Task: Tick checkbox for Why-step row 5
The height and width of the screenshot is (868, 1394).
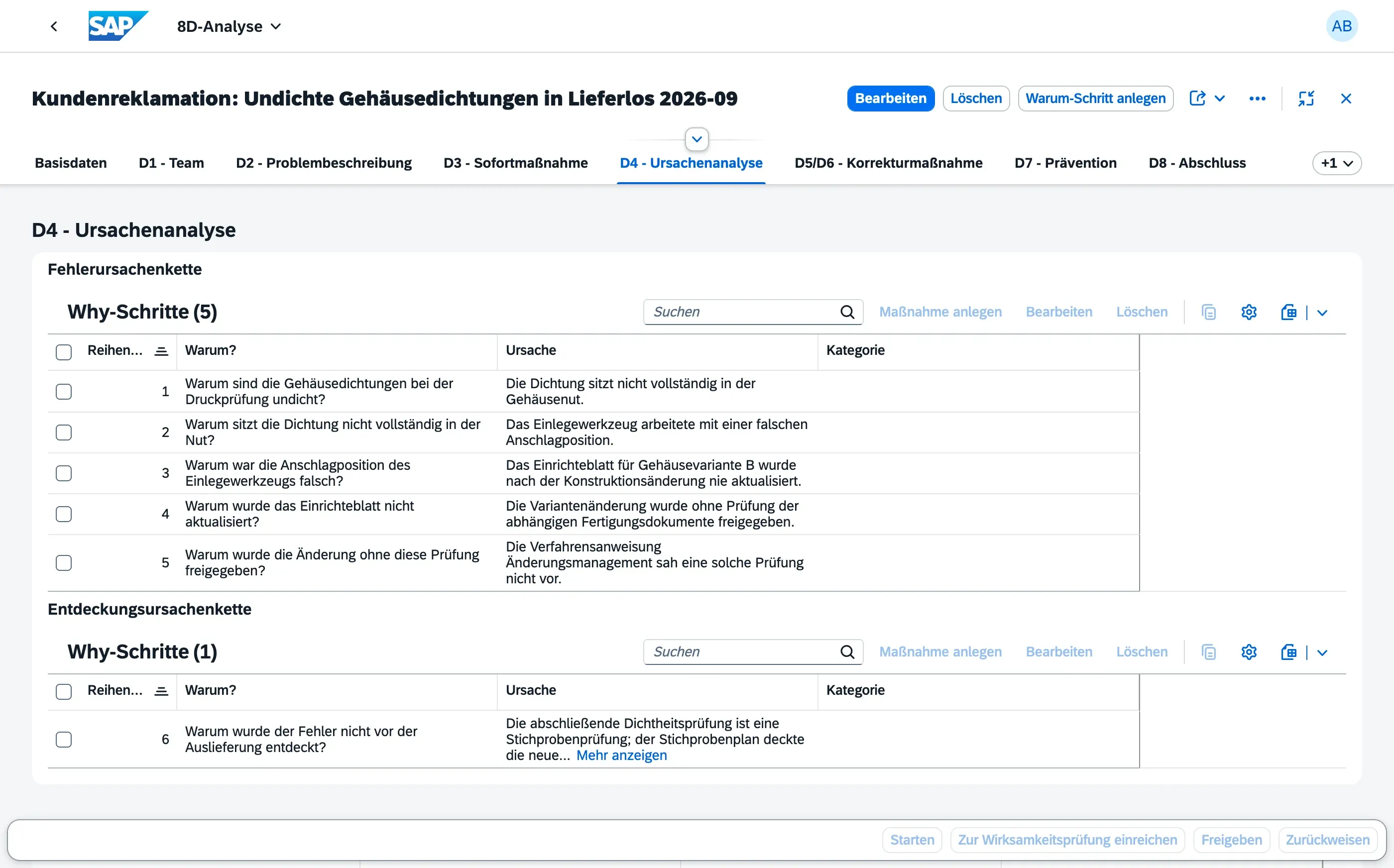Action: (x=64, y=562)
